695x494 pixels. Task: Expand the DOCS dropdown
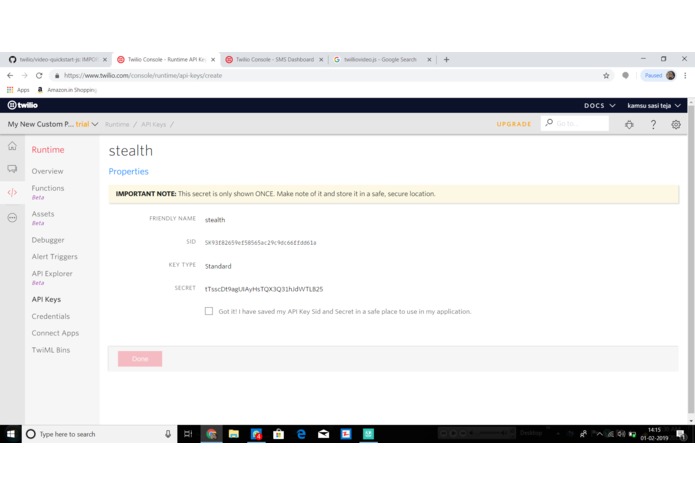pos(600,105)
